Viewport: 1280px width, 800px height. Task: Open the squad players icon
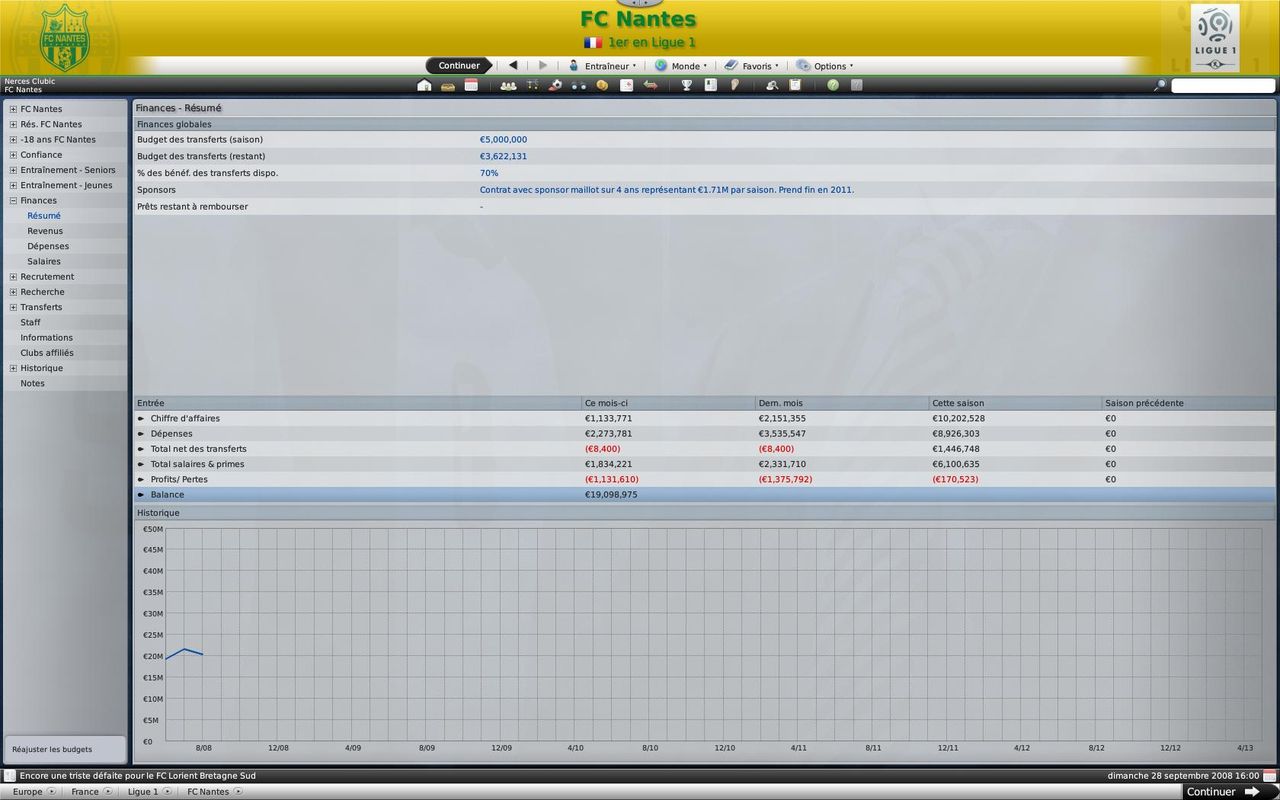pyautogui.click(x=508, y=86)
